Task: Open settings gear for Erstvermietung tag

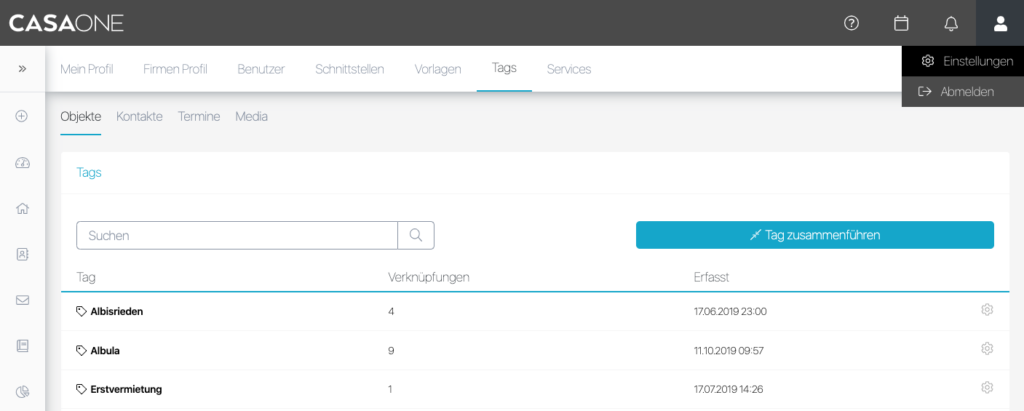Action: click(x=987, y=387)
